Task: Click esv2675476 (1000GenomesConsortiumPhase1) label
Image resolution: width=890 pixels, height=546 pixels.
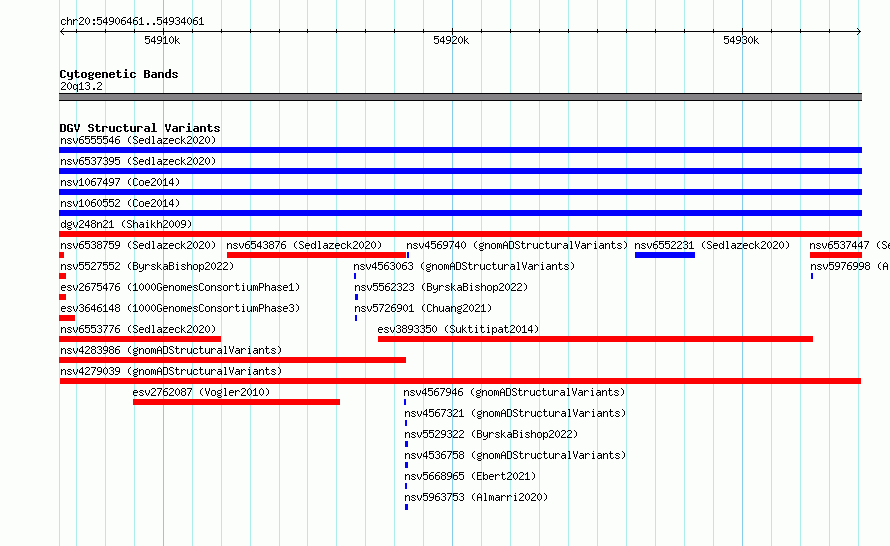Action: [x=180, y=287]
